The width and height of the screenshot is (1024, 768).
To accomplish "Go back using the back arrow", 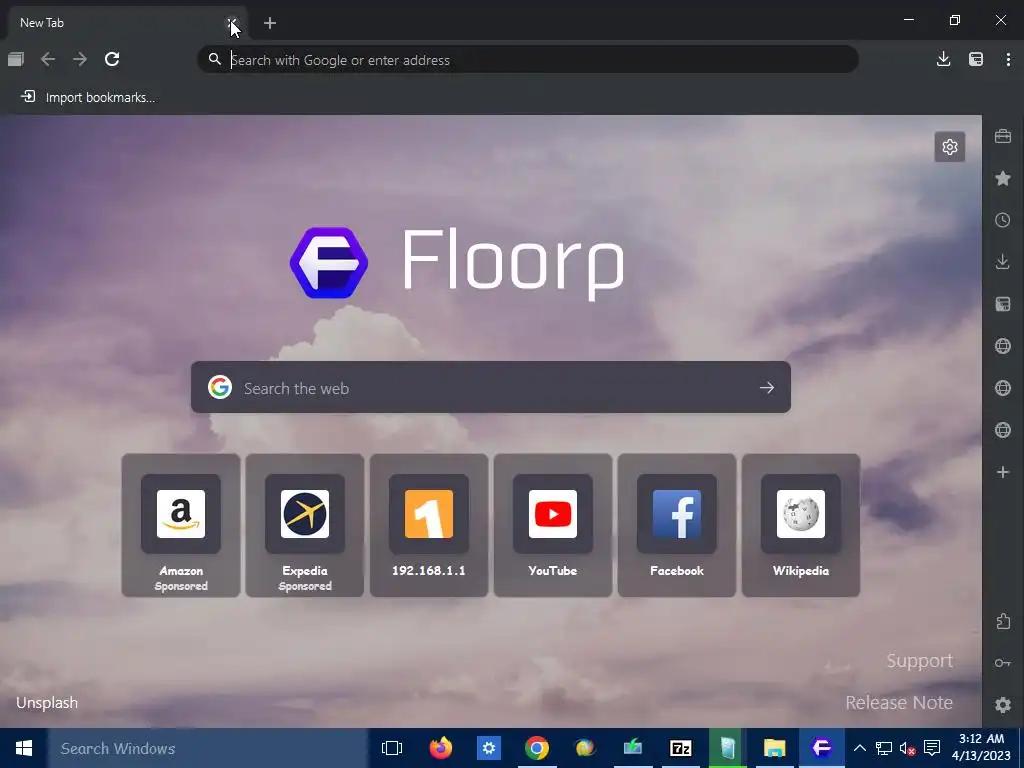I will coord(48,59).
